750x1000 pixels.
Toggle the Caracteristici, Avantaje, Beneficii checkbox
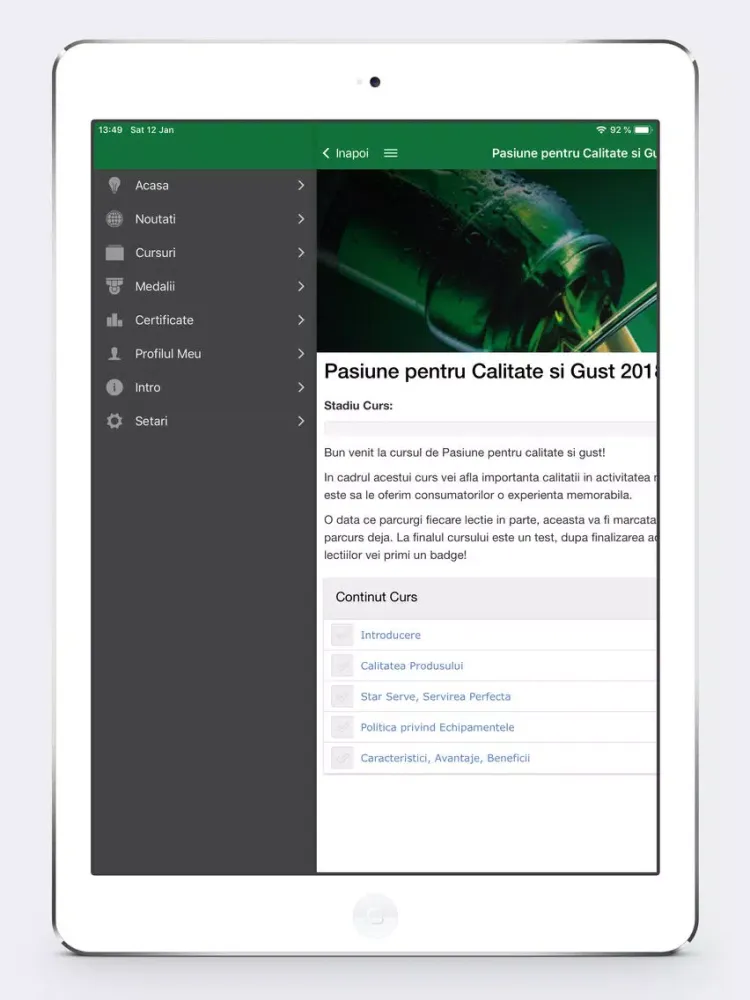click(x=342, y=758)
